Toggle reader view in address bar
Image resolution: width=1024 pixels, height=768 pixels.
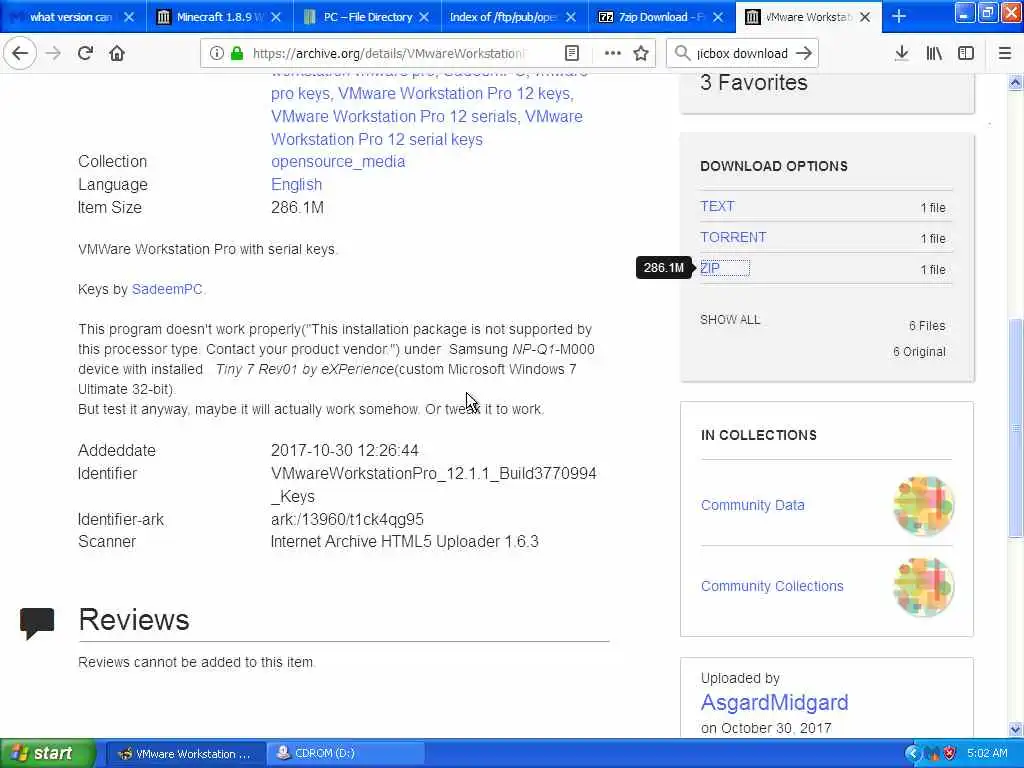[571, 53]
